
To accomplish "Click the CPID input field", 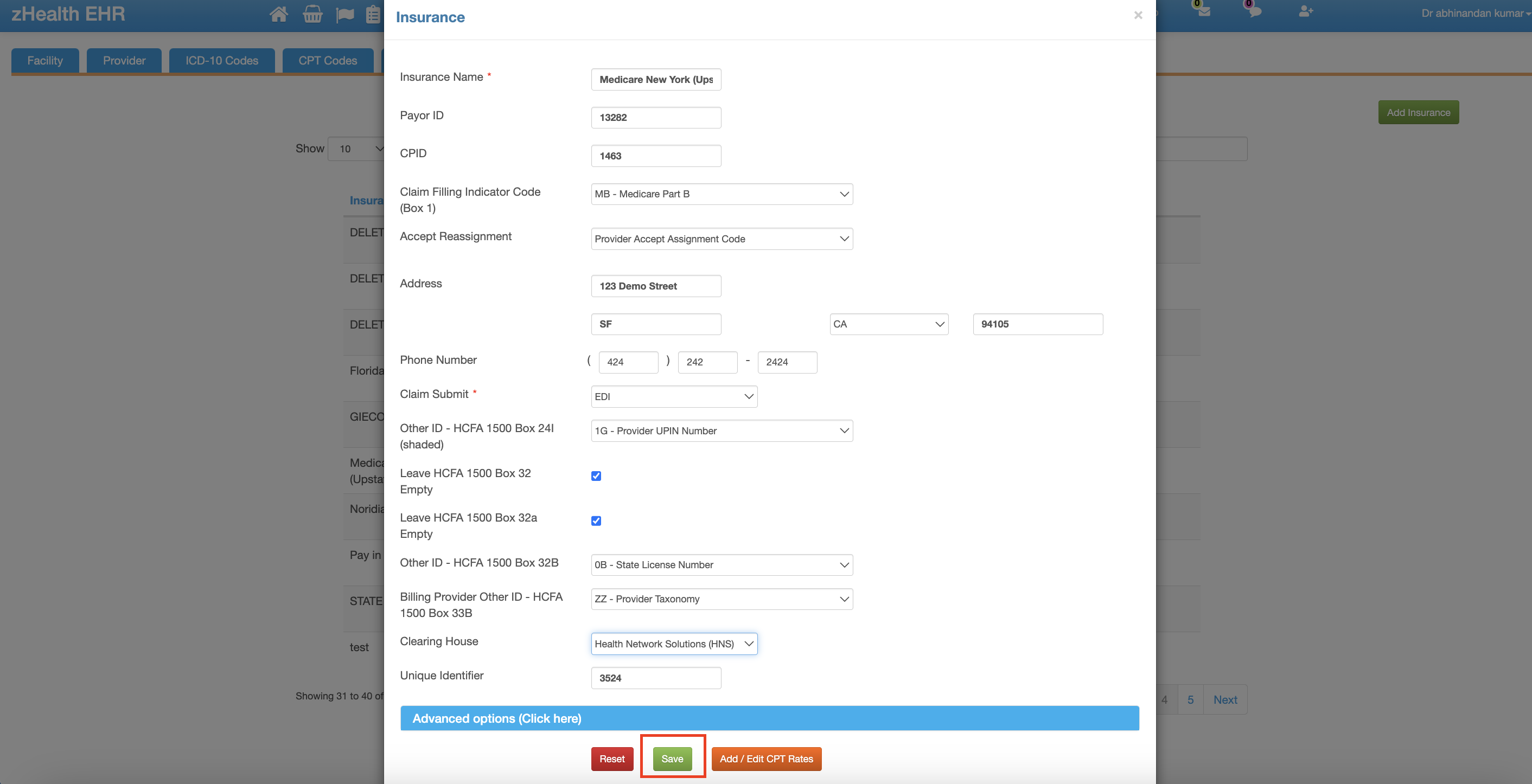I will pyautogui.click(x=656, y=156).
